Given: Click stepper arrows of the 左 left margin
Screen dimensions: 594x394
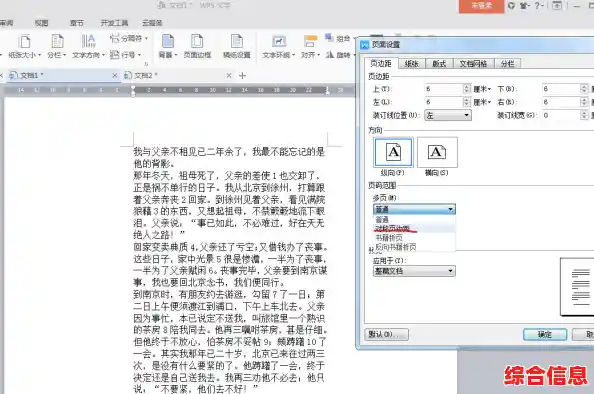Looking at the screenshot, I should coord(467,102).
